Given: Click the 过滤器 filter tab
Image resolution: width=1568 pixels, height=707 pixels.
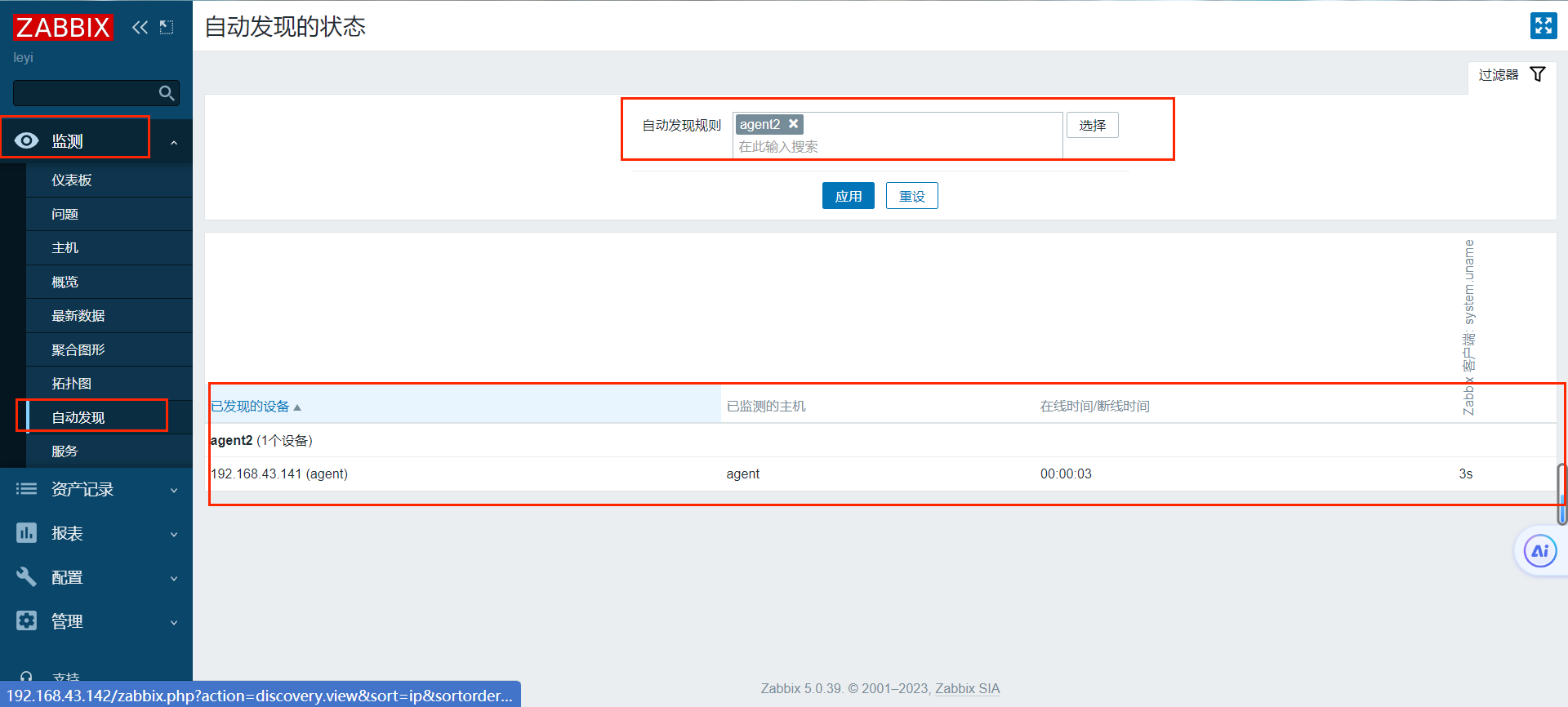Looking at the screenshot, I should tap(1512, 75).
